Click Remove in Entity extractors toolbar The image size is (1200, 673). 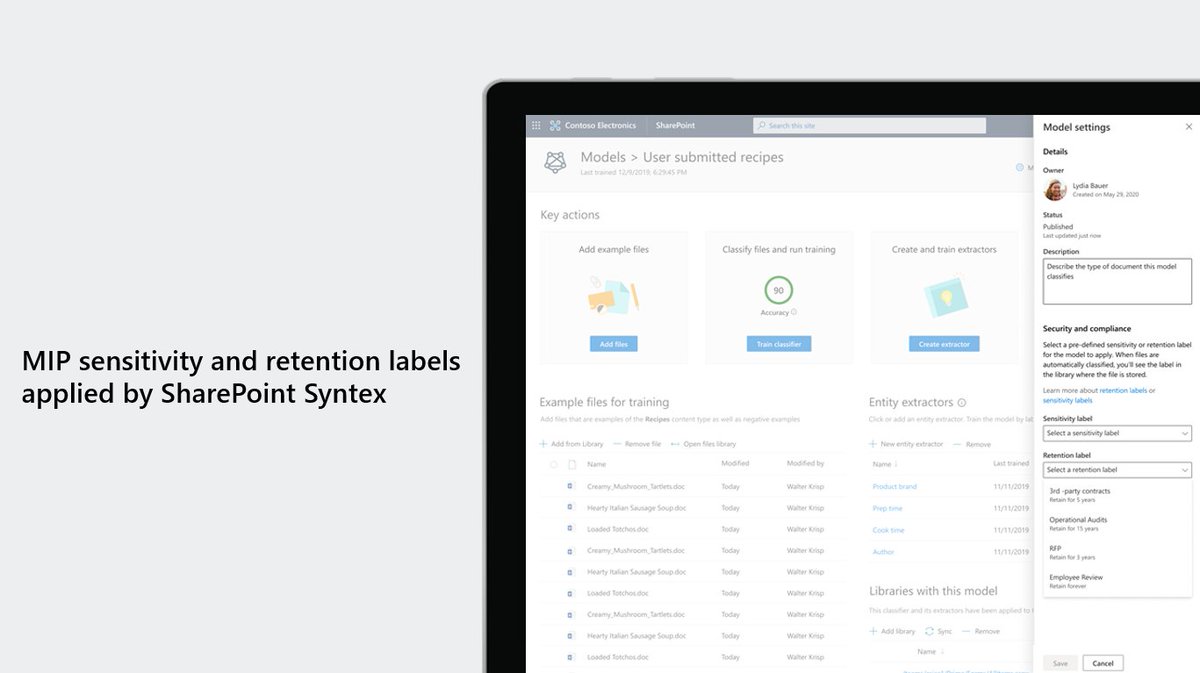(x=971, y=444)
